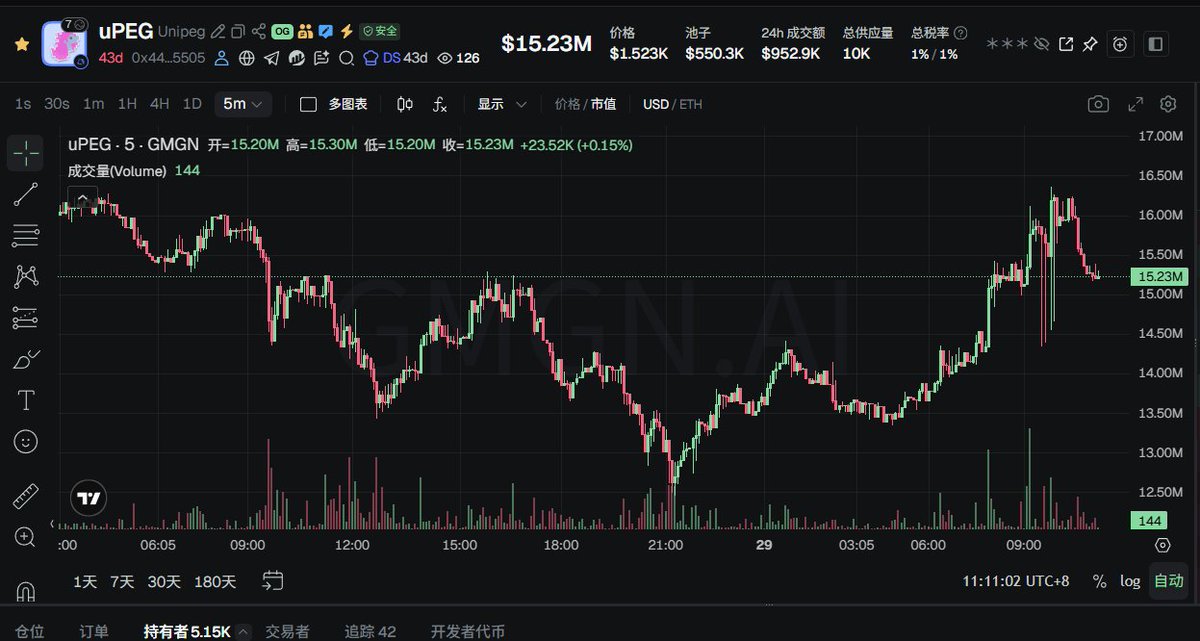
Task: Collapse the indicator legend chevron
Action: pyautogui.click(x=82, y=196)
